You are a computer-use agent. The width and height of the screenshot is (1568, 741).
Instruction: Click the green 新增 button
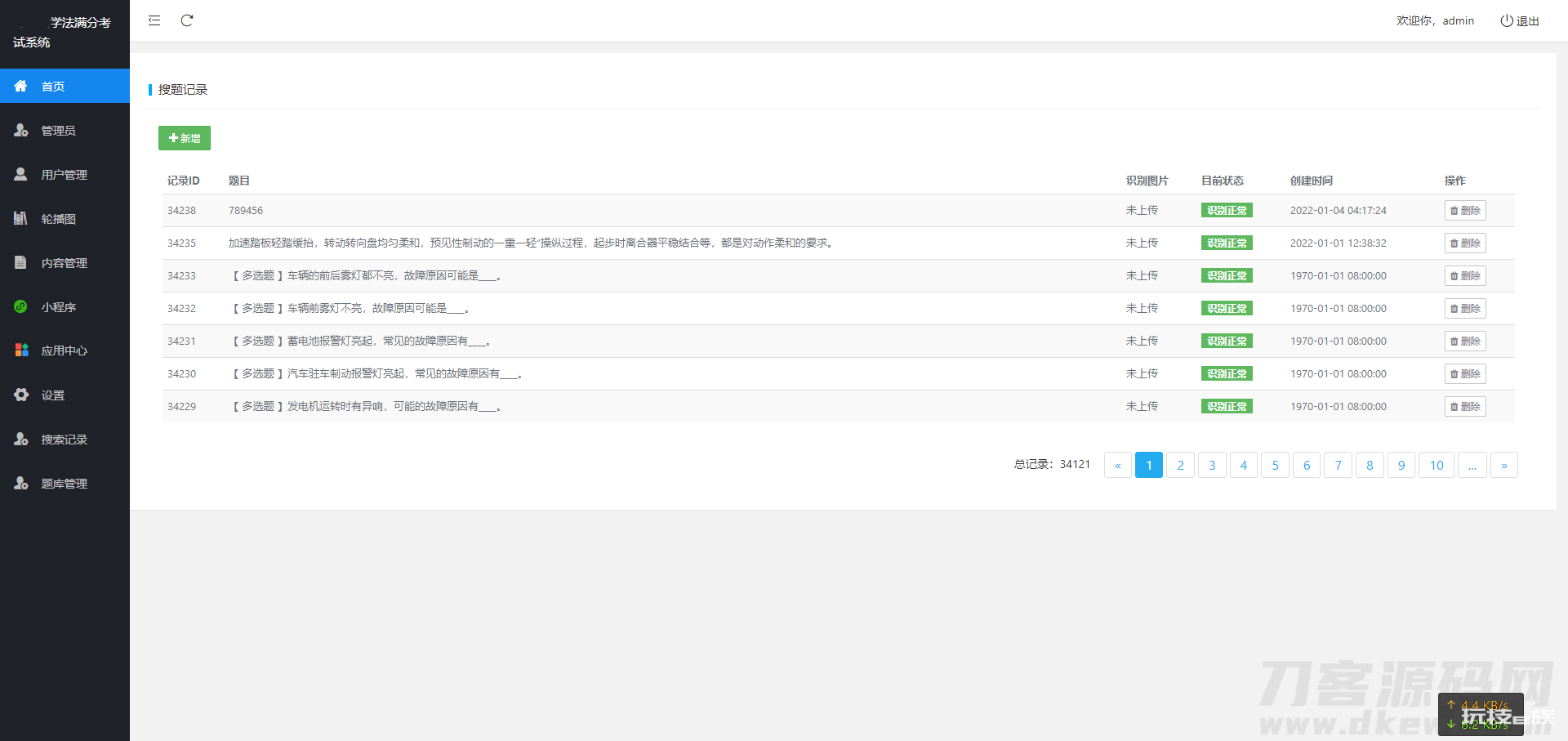[x=185, y=138]
